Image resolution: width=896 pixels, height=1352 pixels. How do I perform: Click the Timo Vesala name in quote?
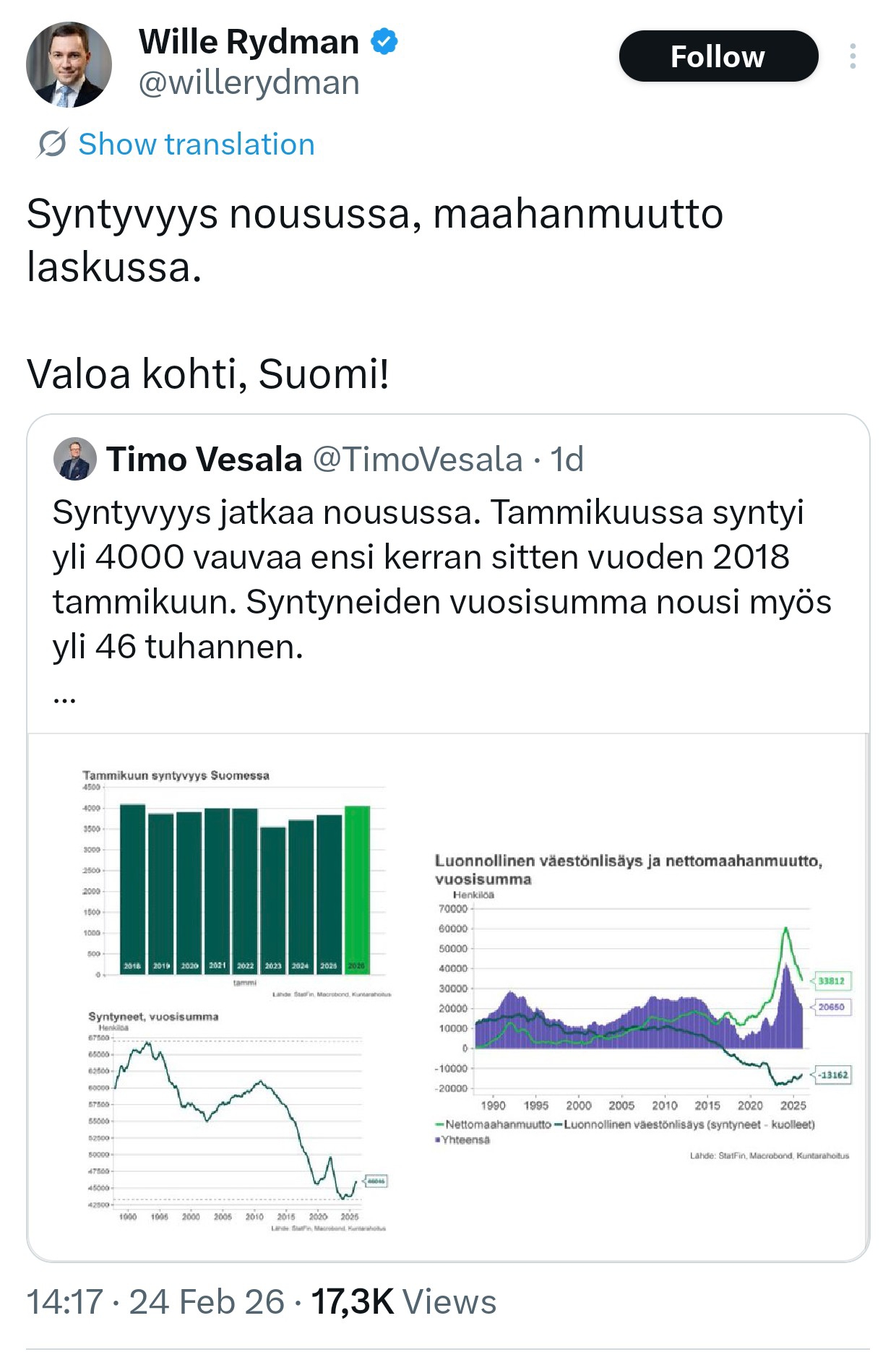pos(204,459)
